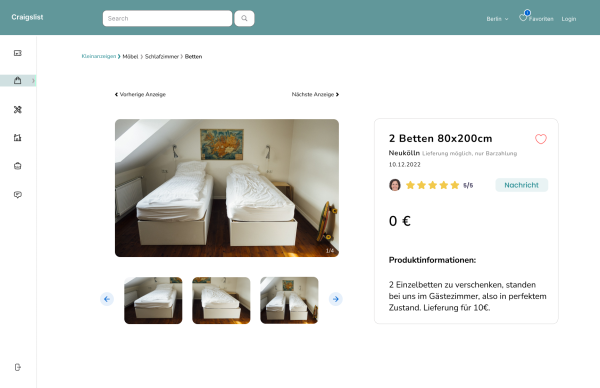Toggle the heart favorite on listing
This screenshot has width=600, height=388.
541,139
